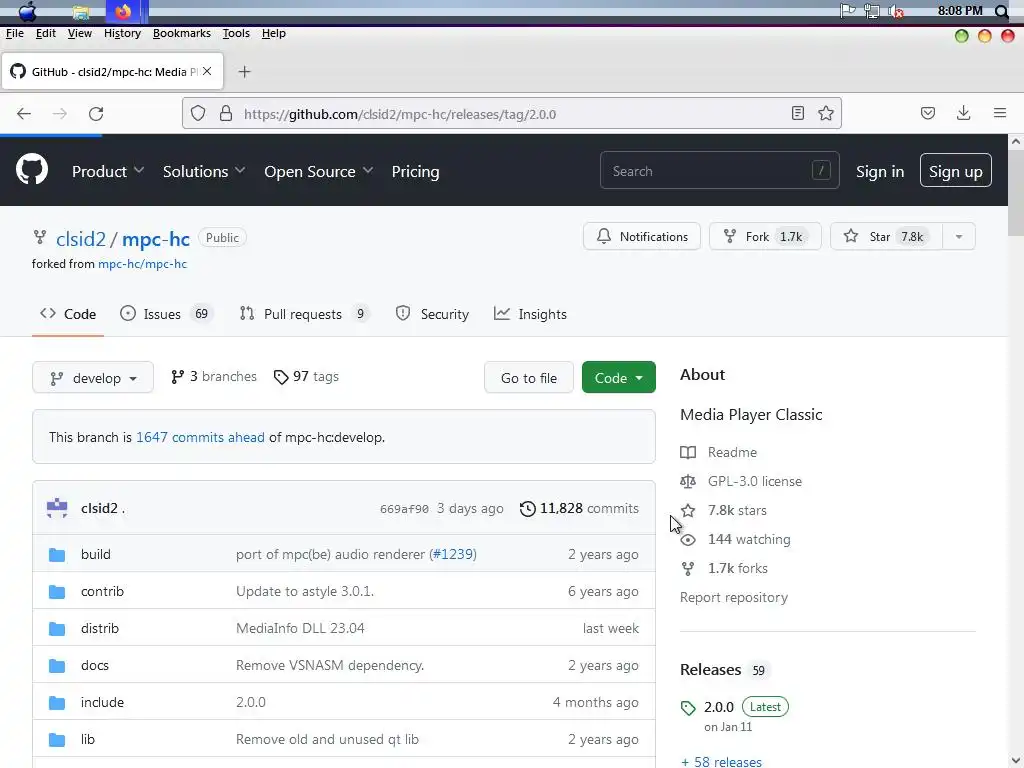Open the 1647 commits ahead link
This screenshot has height=768, width=1024.
pos(200,437)
